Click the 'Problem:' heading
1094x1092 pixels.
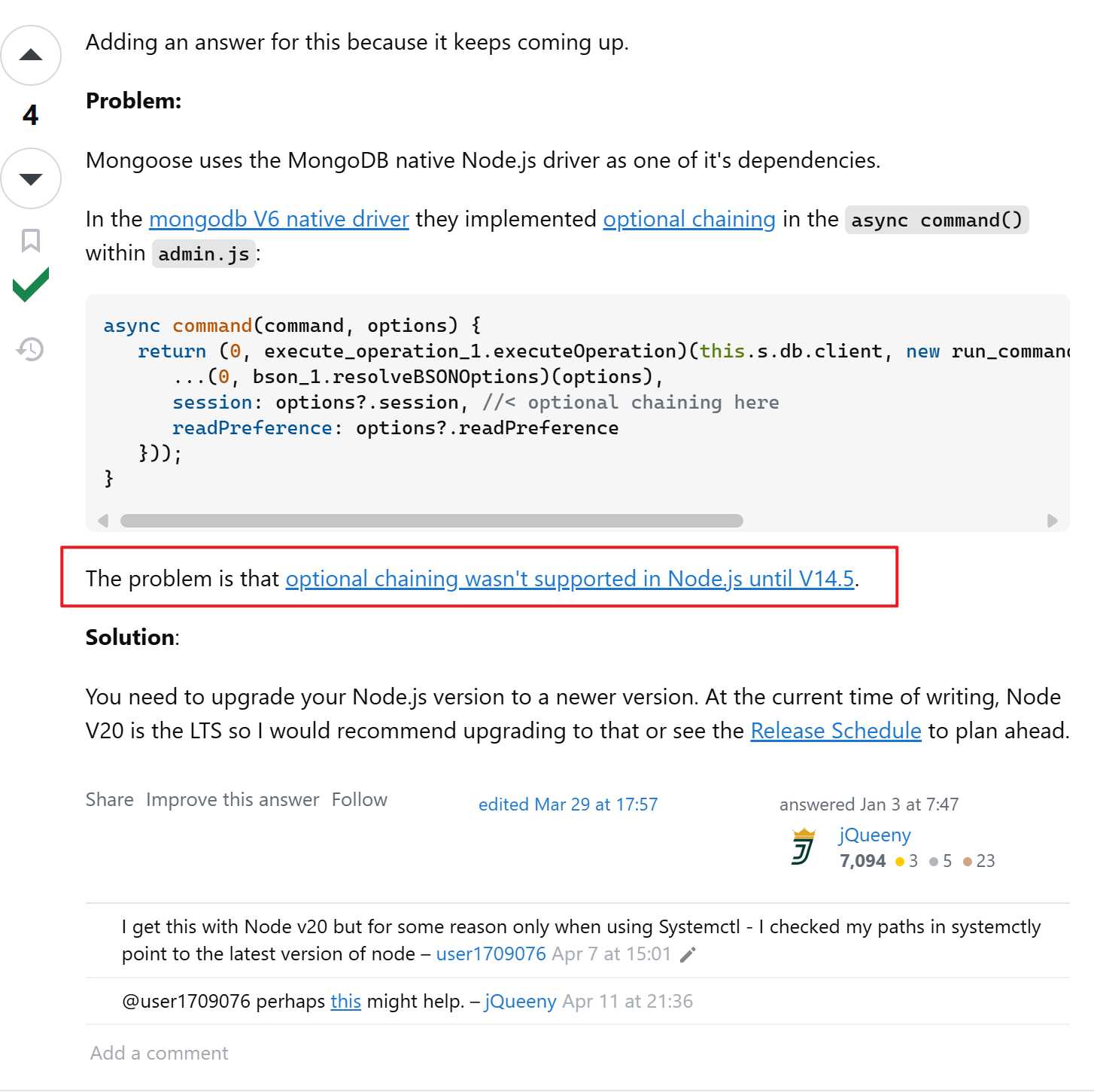(134, 101)
